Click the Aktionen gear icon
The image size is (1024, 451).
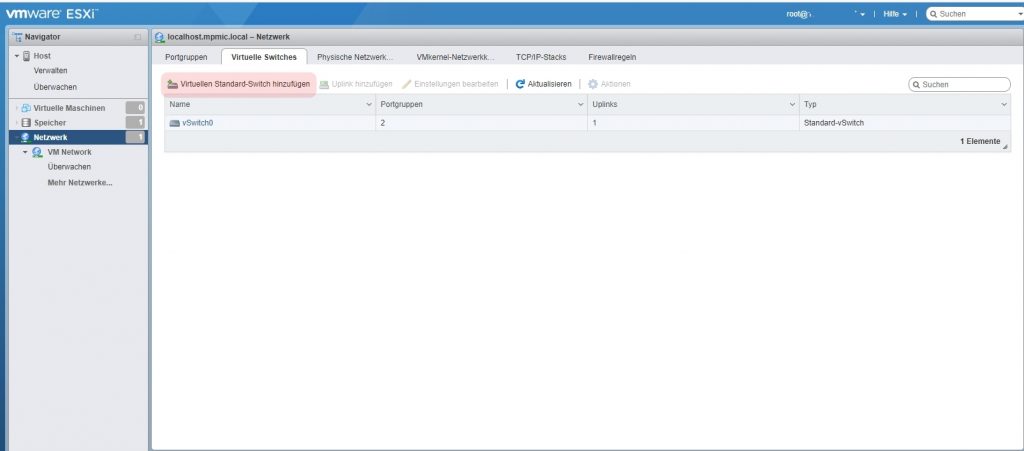[x=593, y=84]
